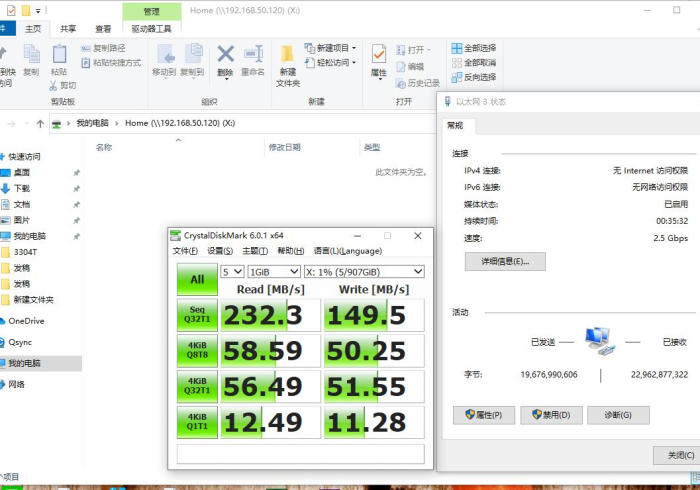This screenshot has width=700, height=490.
Task: Click the 全部选择 (Select all) icon
Action: tap(473, 48)
